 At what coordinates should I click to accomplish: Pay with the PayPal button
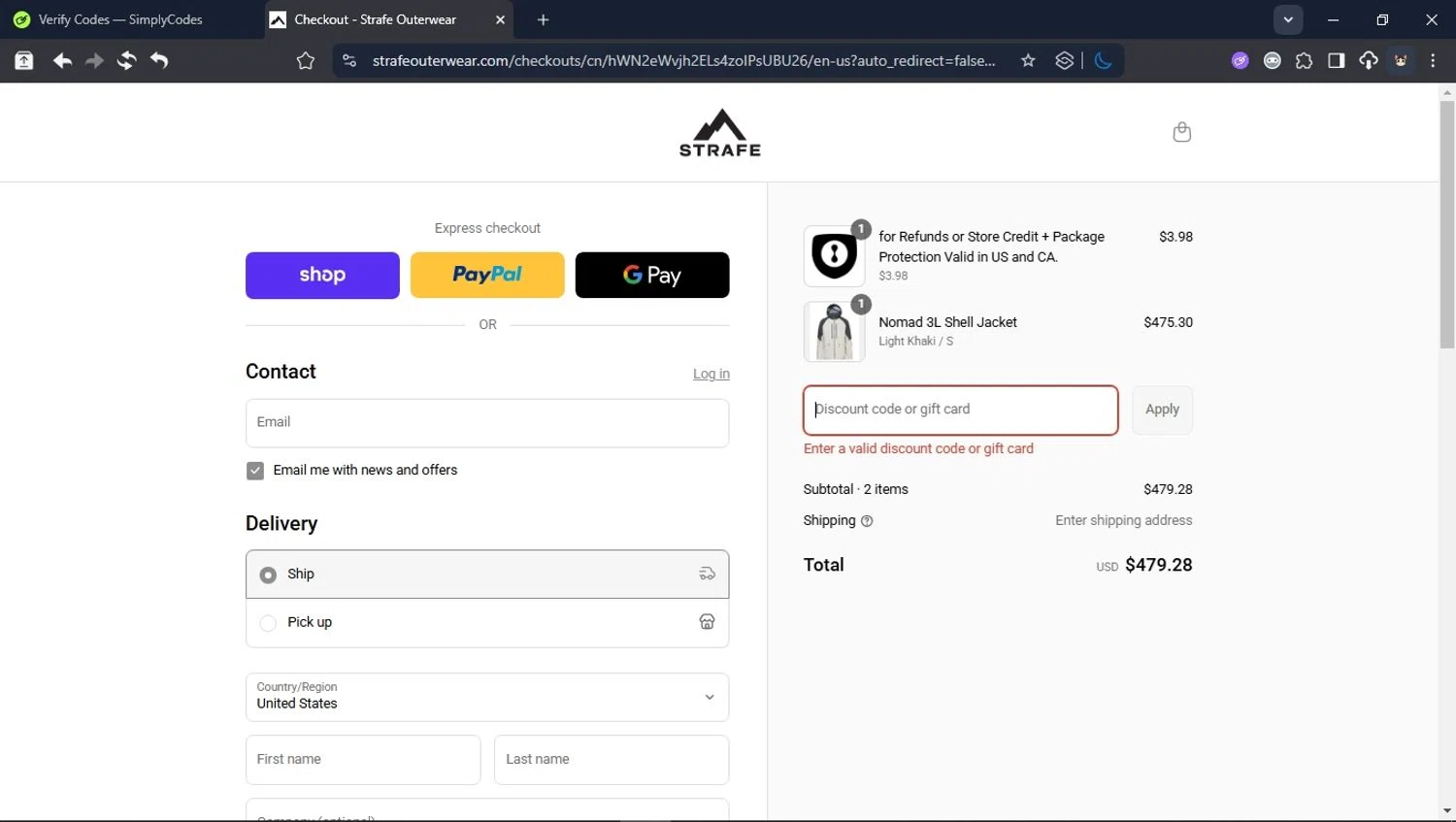tap(487, 276)
